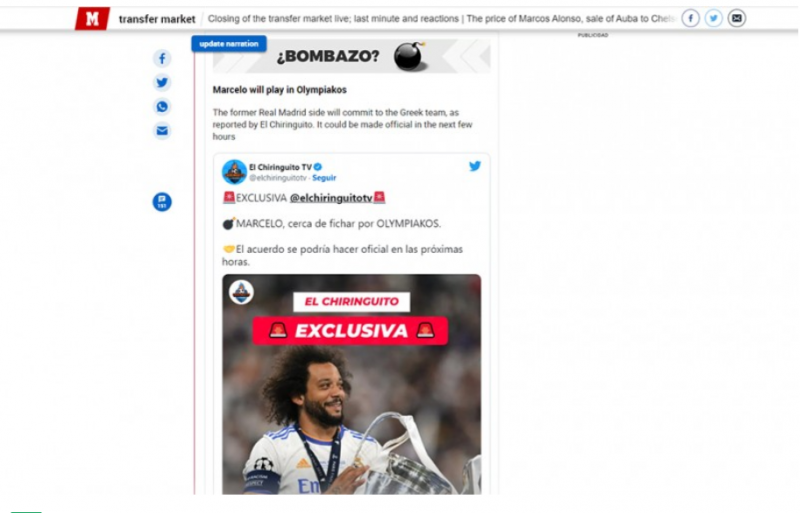Click Seguir to follow El Chiringuito
This screenshot has width=800, height=513.
click(324, 178)
